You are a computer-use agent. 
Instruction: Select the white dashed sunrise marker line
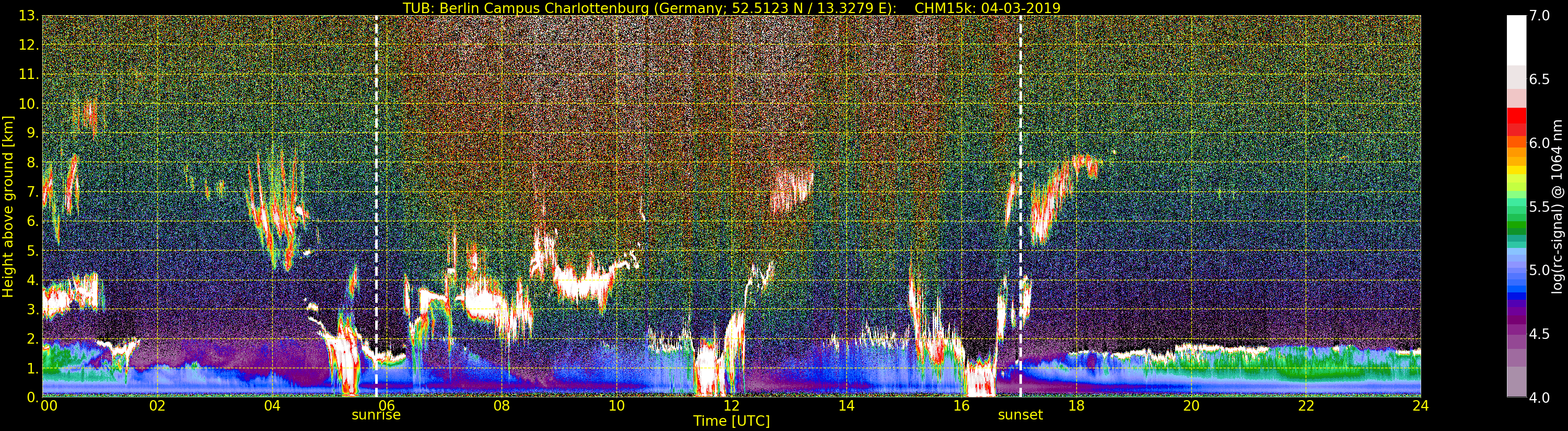pyautogui.click(x=376, y=206)
